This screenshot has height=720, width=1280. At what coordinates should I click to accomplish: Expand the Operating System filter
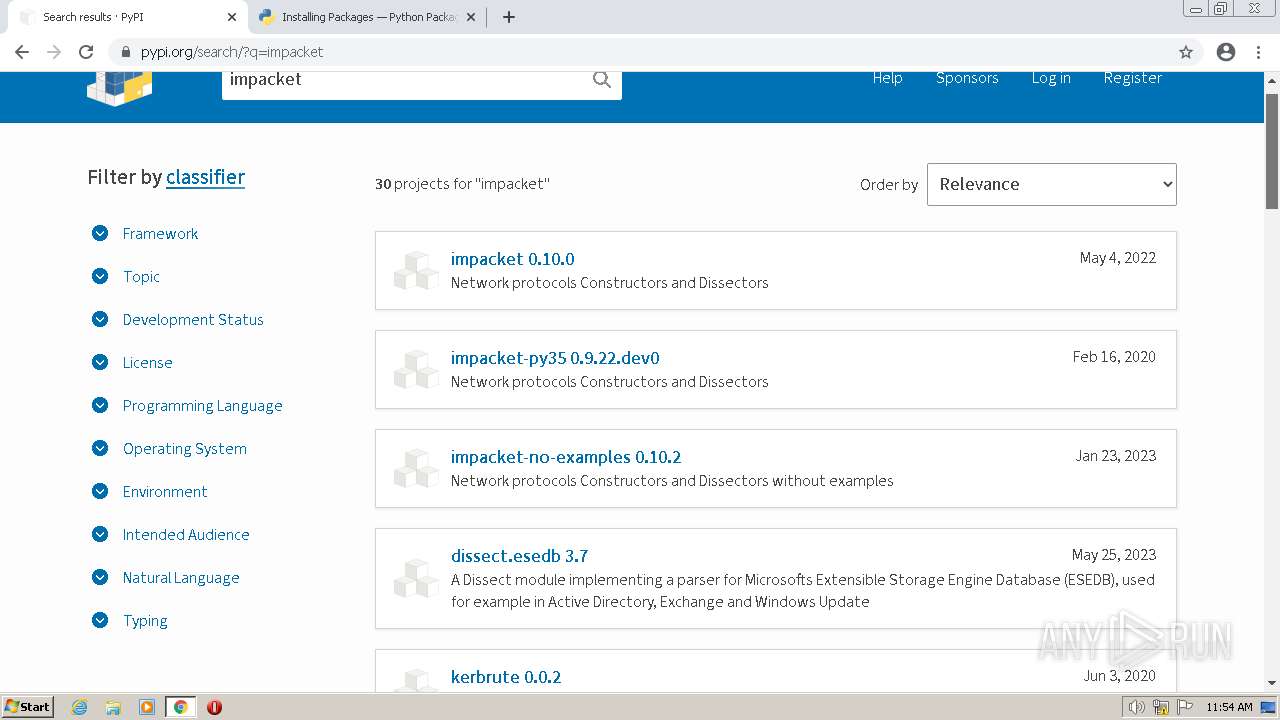pos(100,448)
